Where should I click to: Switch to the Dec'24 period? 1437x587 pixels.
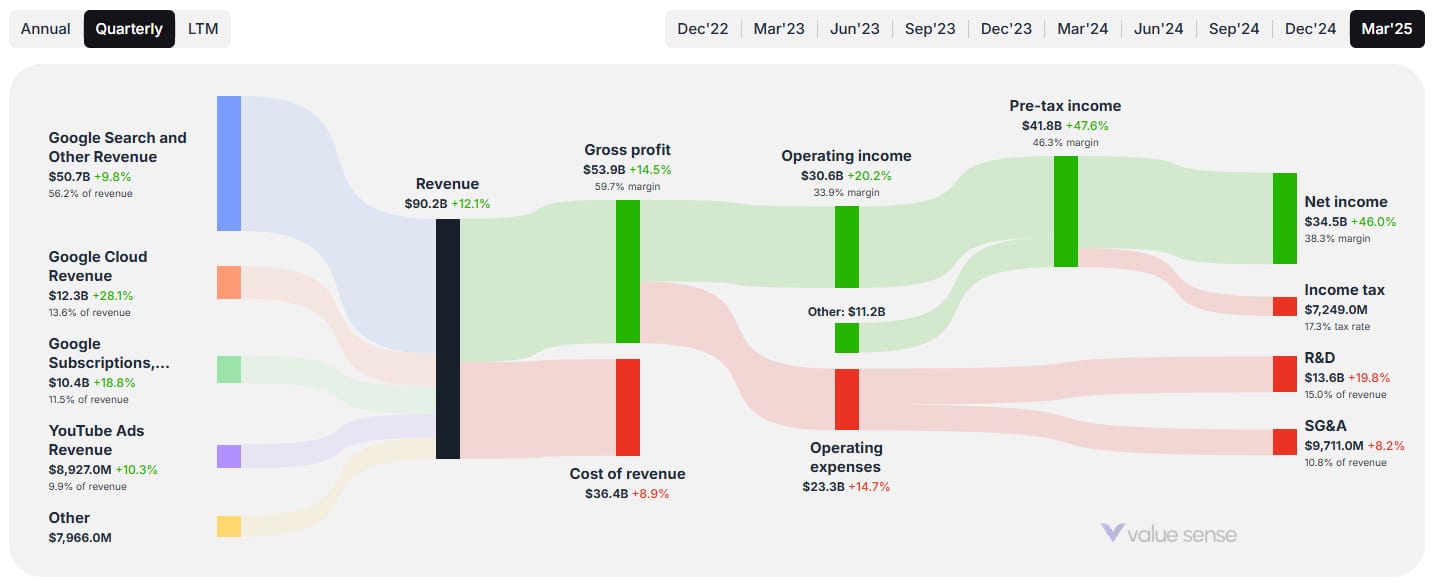click(x=1310, y=29)
